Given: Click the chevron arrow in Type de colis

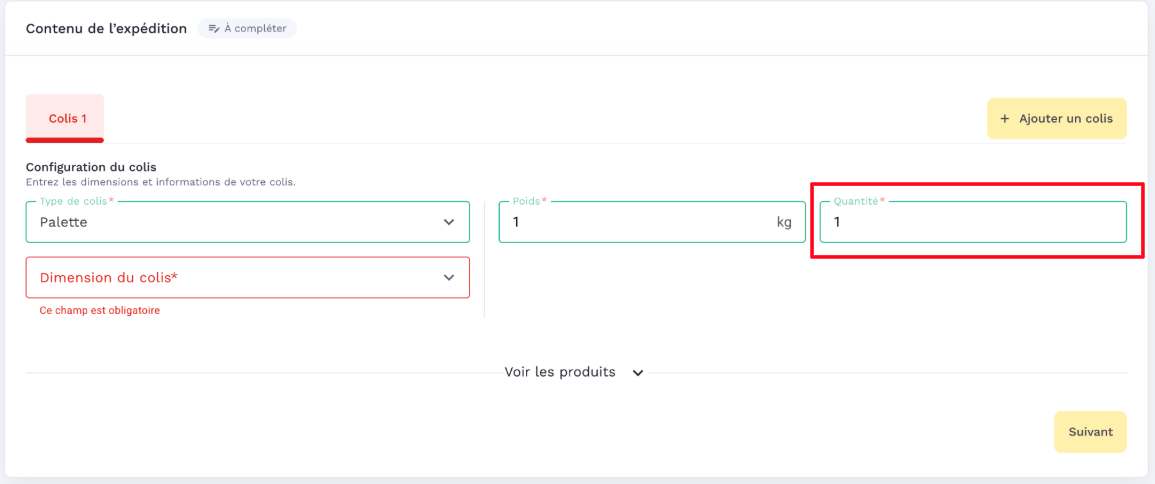Looking at the screenshot, I should (x=449, y=222).
